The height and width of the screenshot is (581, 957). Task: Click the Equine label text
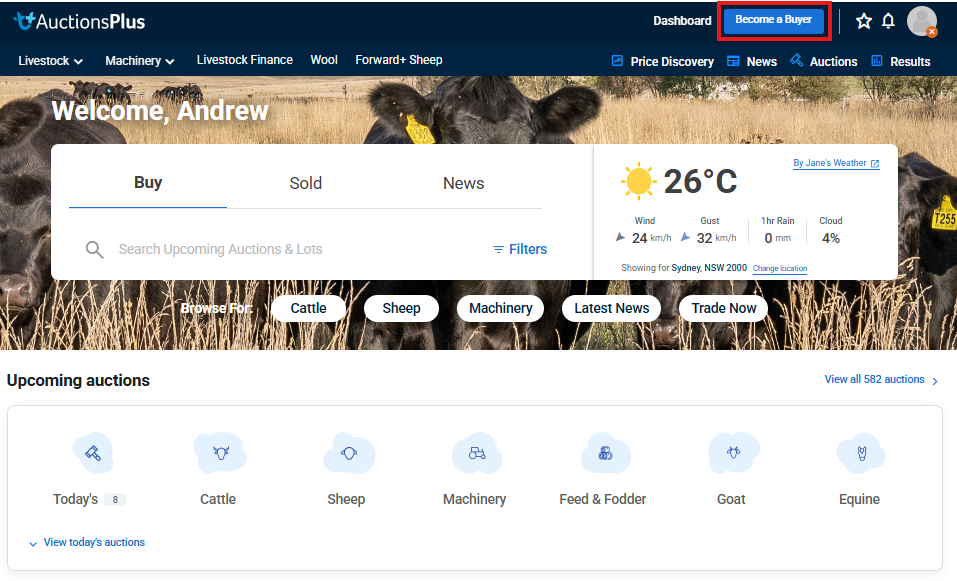pyautogui.click(x=859, y=499)
